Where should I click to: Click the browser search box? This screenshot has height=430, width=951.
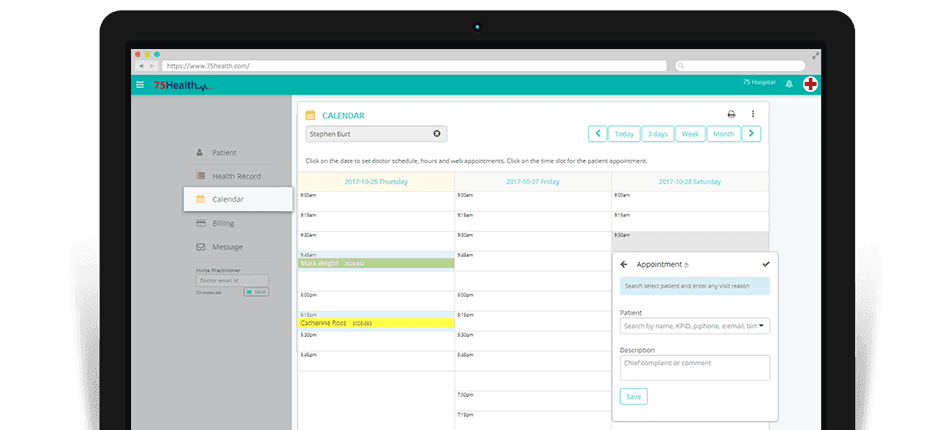[740, 66]
